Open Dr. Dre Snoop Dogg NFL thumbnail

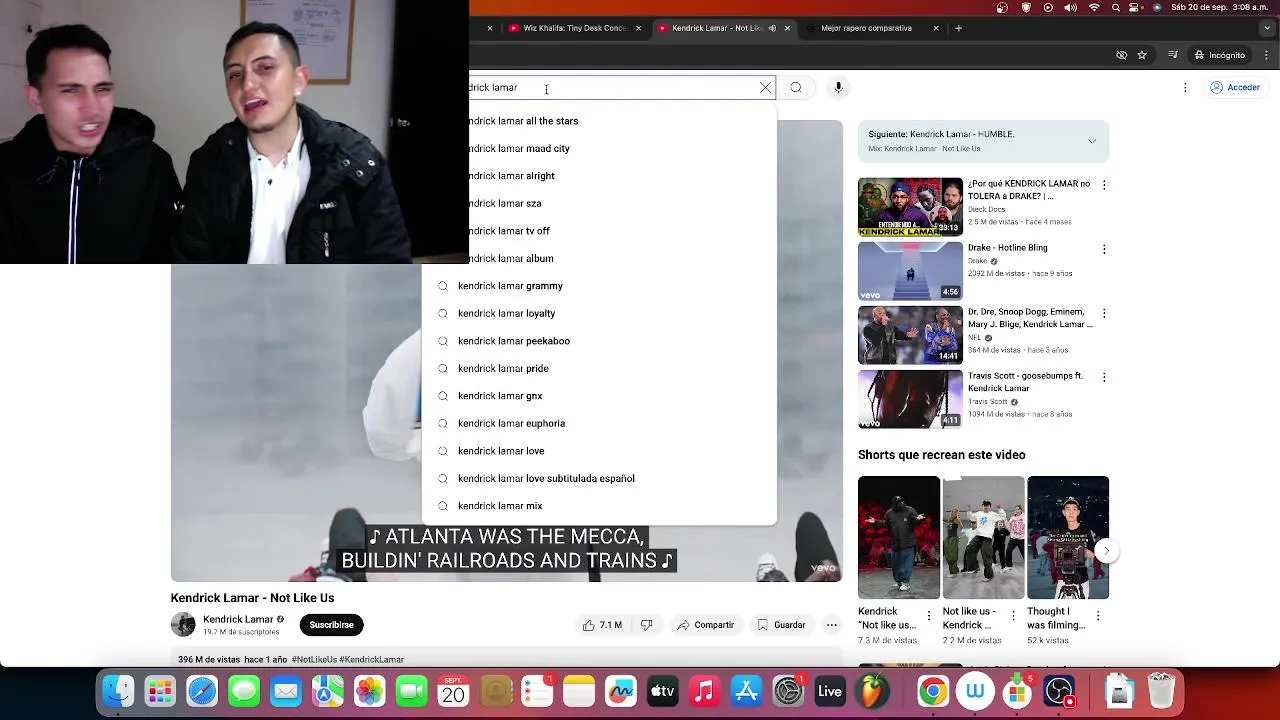click(910, 335)
